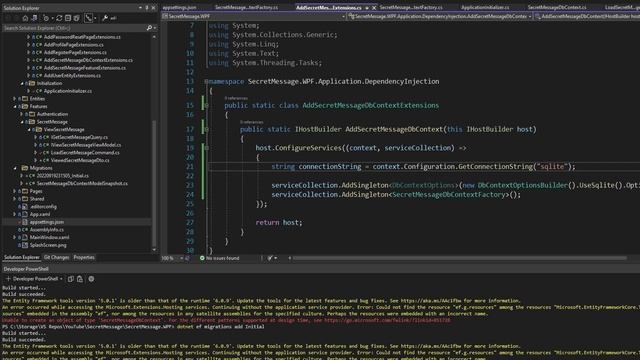The image size is (640, 360).
Task: Expand the Pages folder
Action: 15,191
